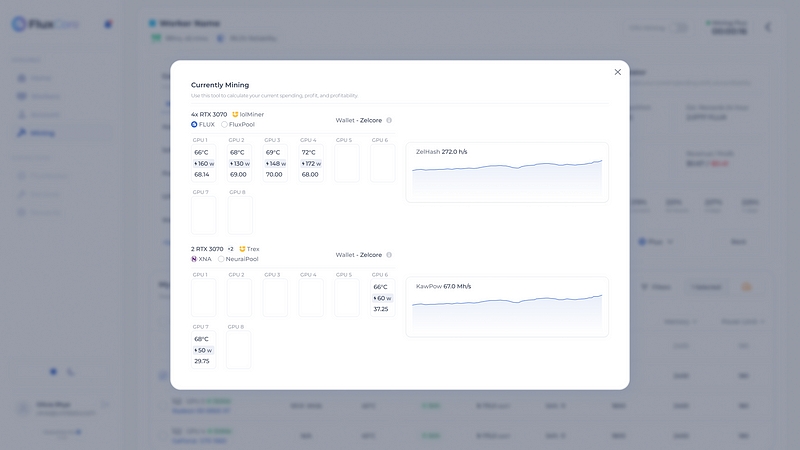
Task: Open wallet info icon in lolMiner section
Action: [x=389, y=120]
